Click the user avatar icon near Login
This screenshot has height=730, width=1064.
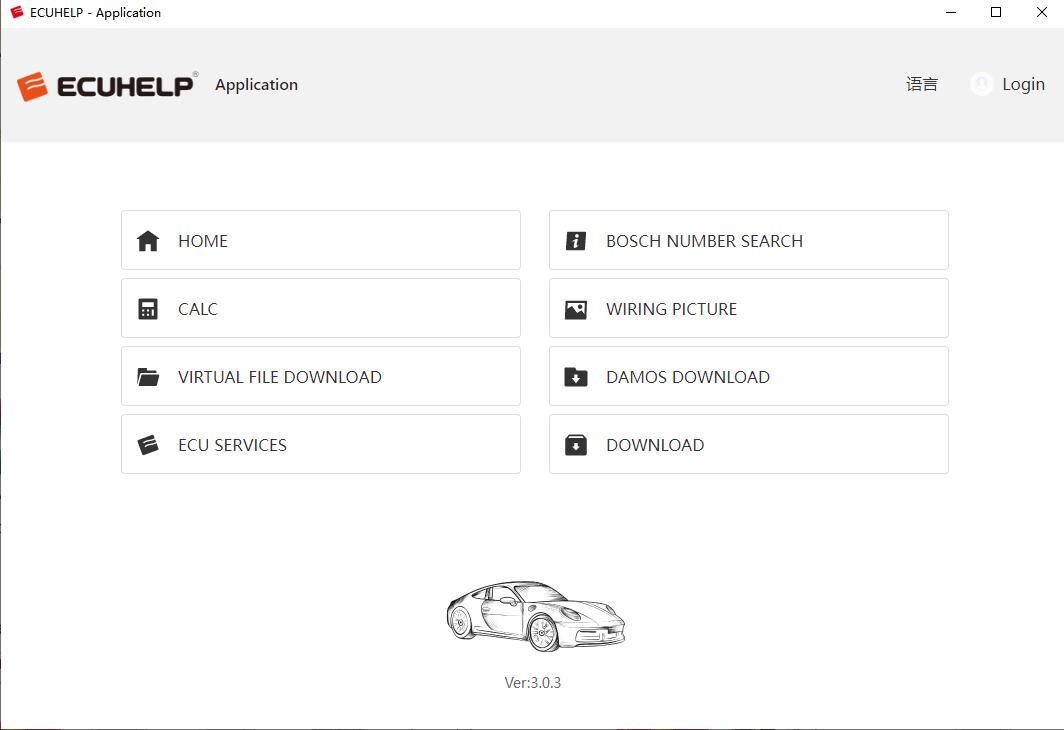tap(981, 84)
